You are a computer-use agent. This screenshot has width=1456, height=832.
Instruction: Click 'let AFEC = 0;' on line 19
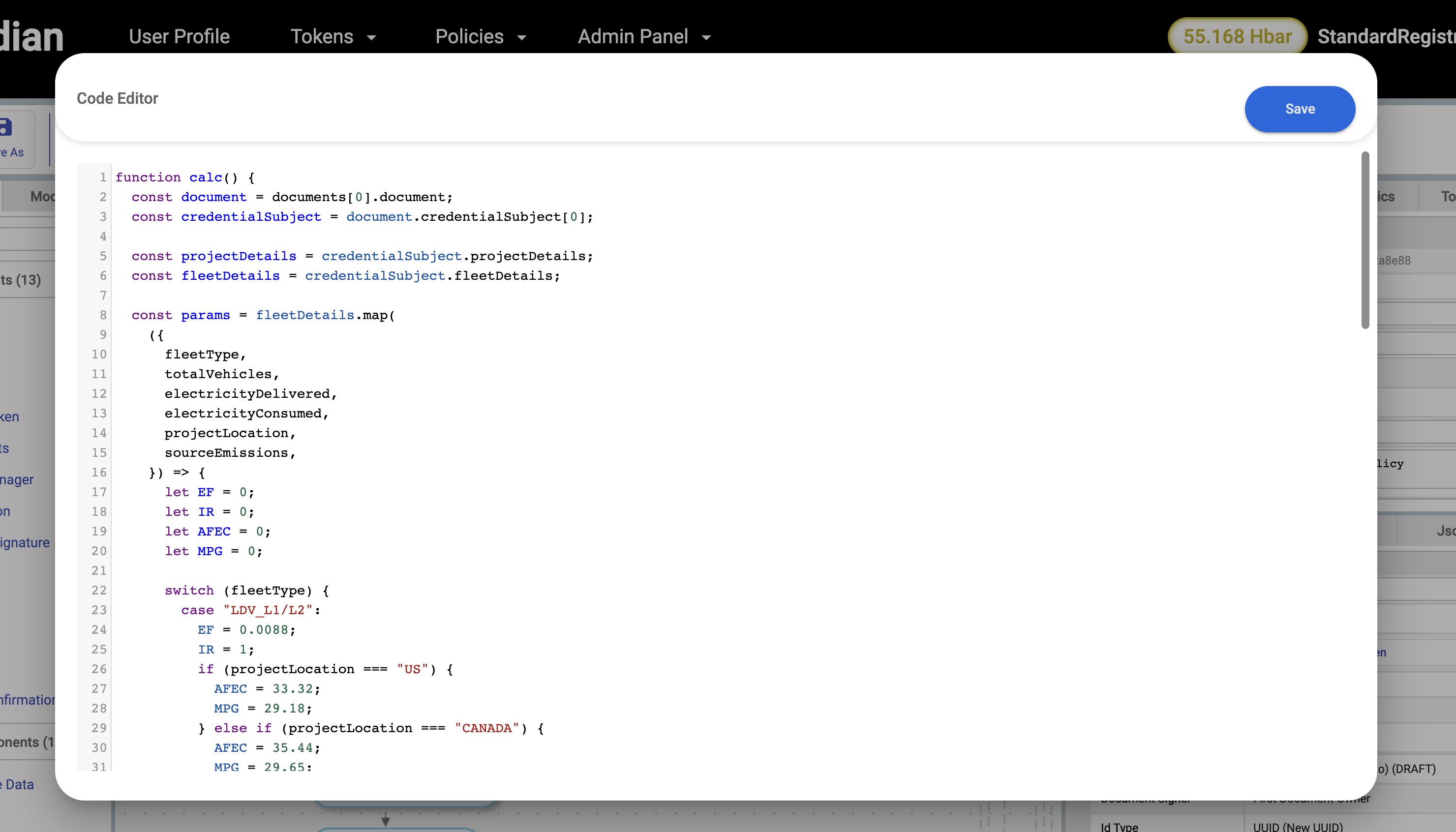pos(218,532)
